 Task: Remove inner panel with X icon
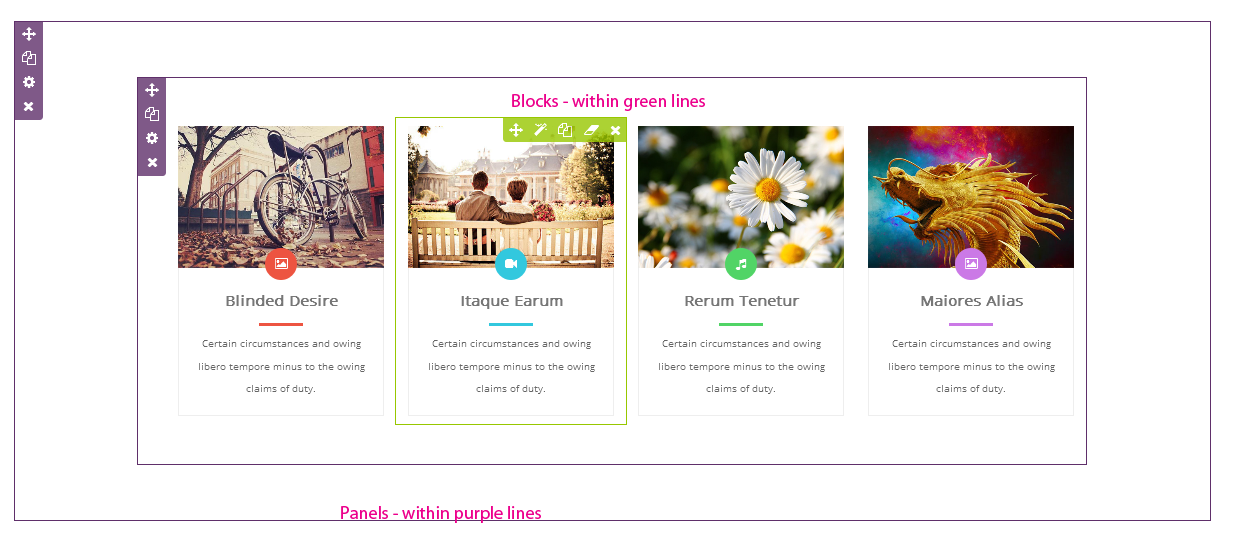point(152,162)
